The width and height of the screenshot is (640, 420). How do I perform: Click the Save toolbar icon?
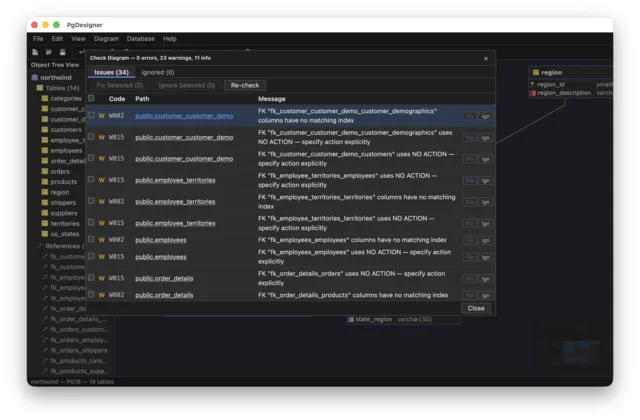click(x=62, y=52)
